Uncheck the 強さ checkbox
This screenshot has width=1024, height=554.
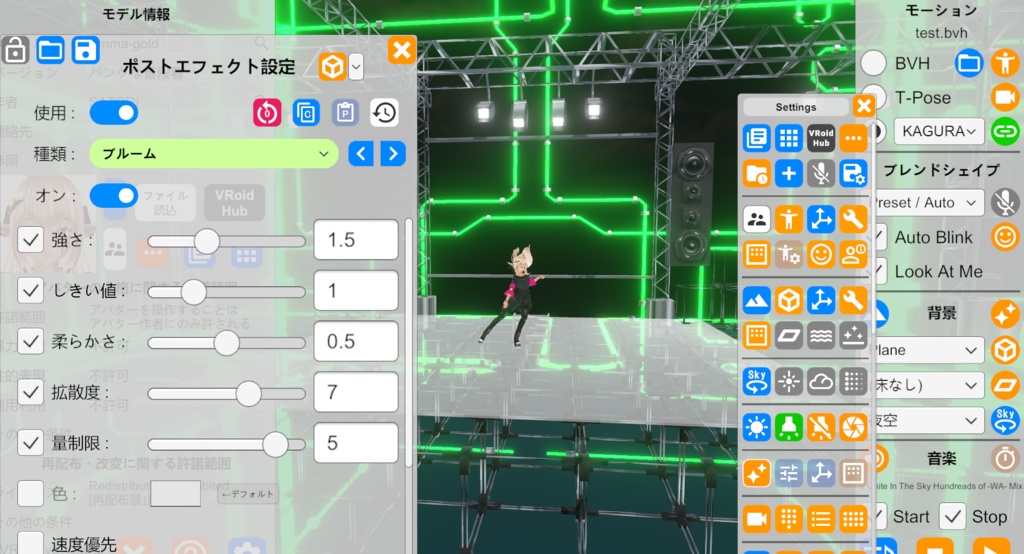[x=30, y=240]
